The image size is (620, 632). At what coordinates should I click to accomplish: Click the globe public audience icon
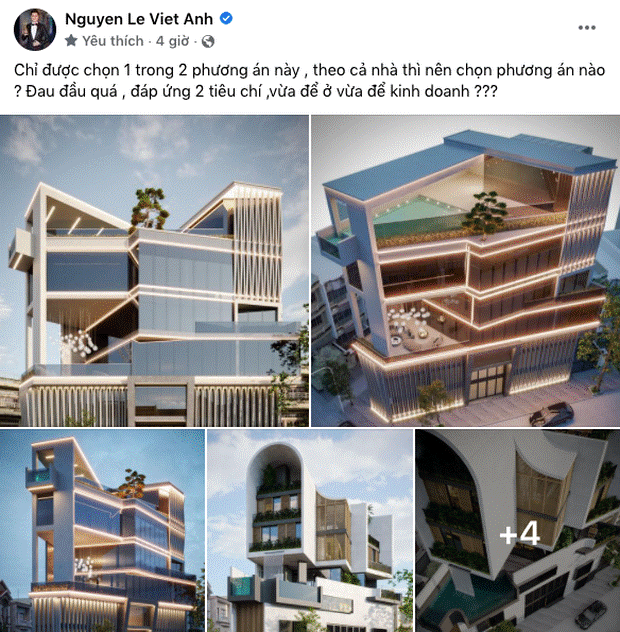208,41
